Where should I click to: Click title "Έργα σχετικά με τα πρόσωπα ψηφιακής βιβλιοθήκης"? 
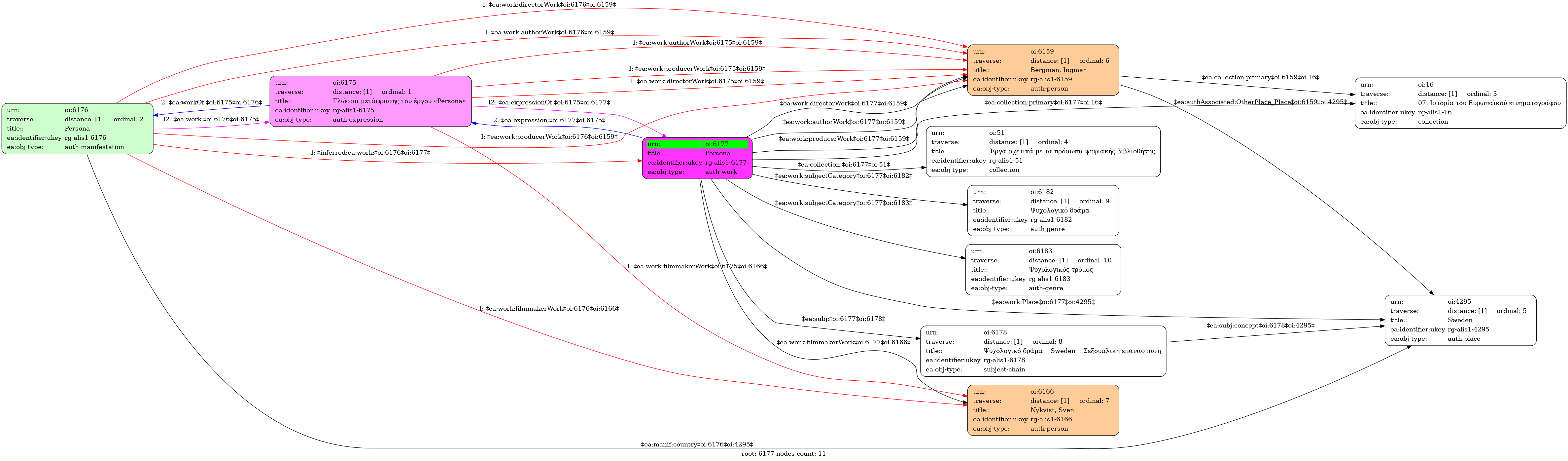1071,151
